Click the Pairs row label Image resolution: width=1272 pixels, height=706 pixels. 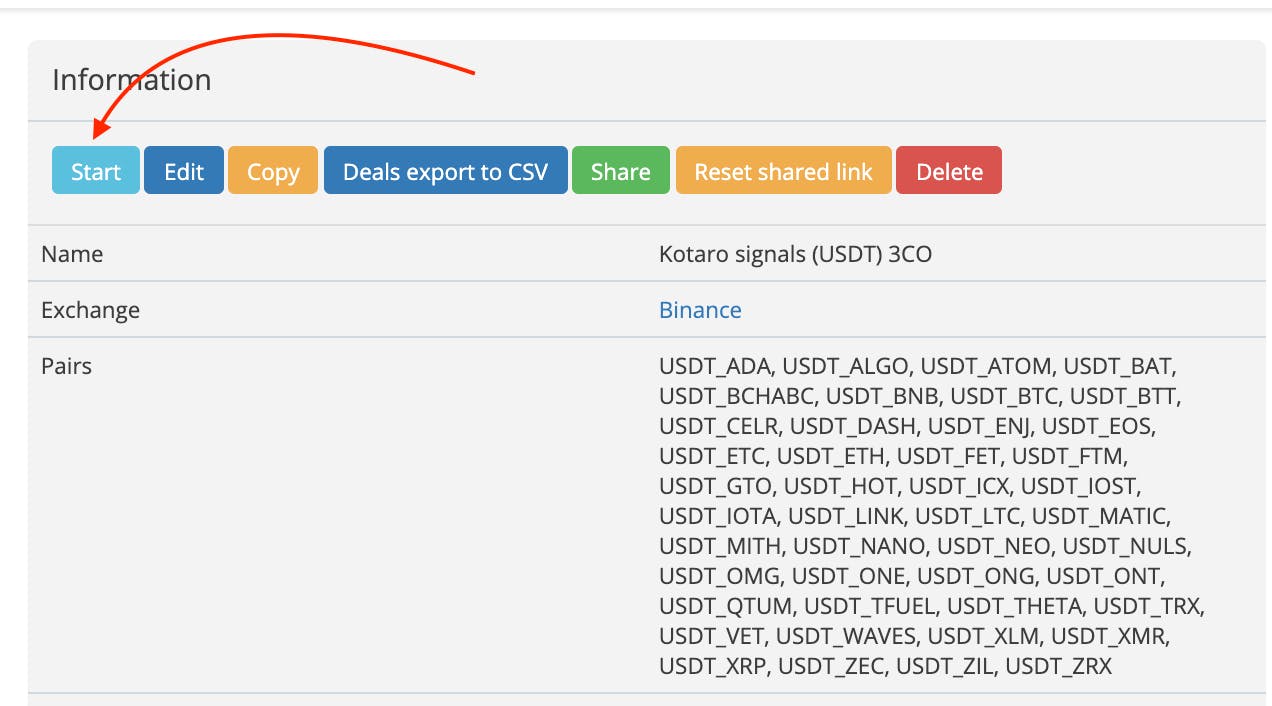pyautogui.click(x=66, y=366)
